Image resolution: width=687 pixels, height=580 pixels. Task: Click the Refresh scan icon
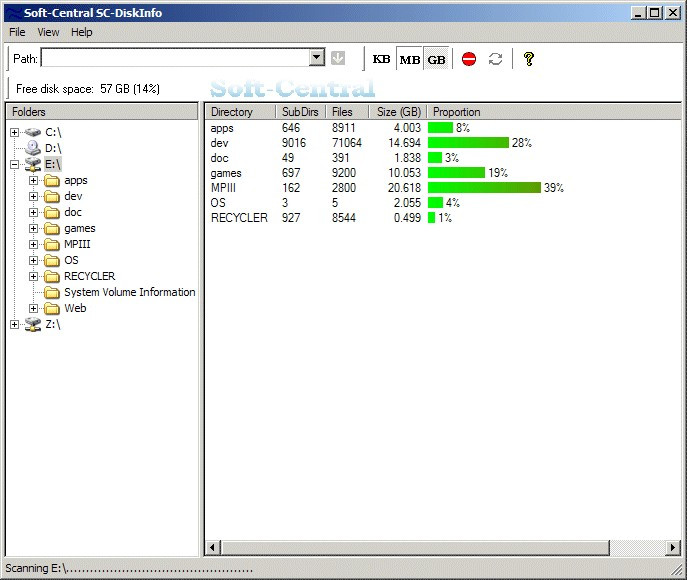(495, 59)
